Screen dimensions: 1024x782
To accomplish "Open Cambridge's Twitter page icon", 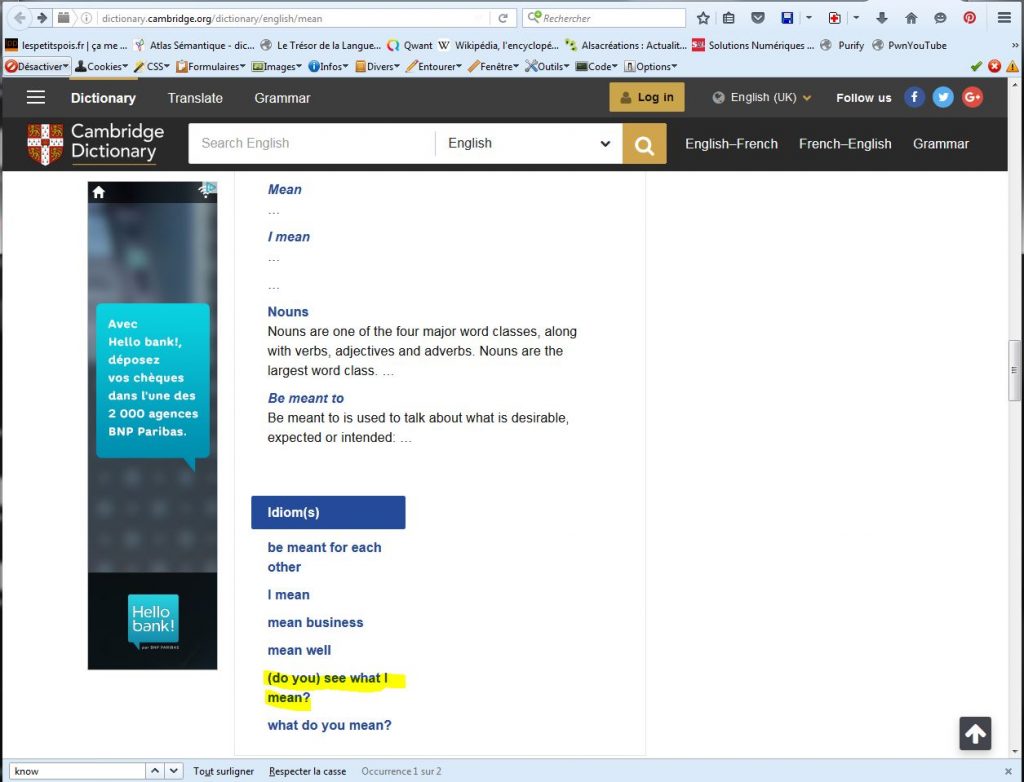I will pyautogui.click(x=943, y=97).
